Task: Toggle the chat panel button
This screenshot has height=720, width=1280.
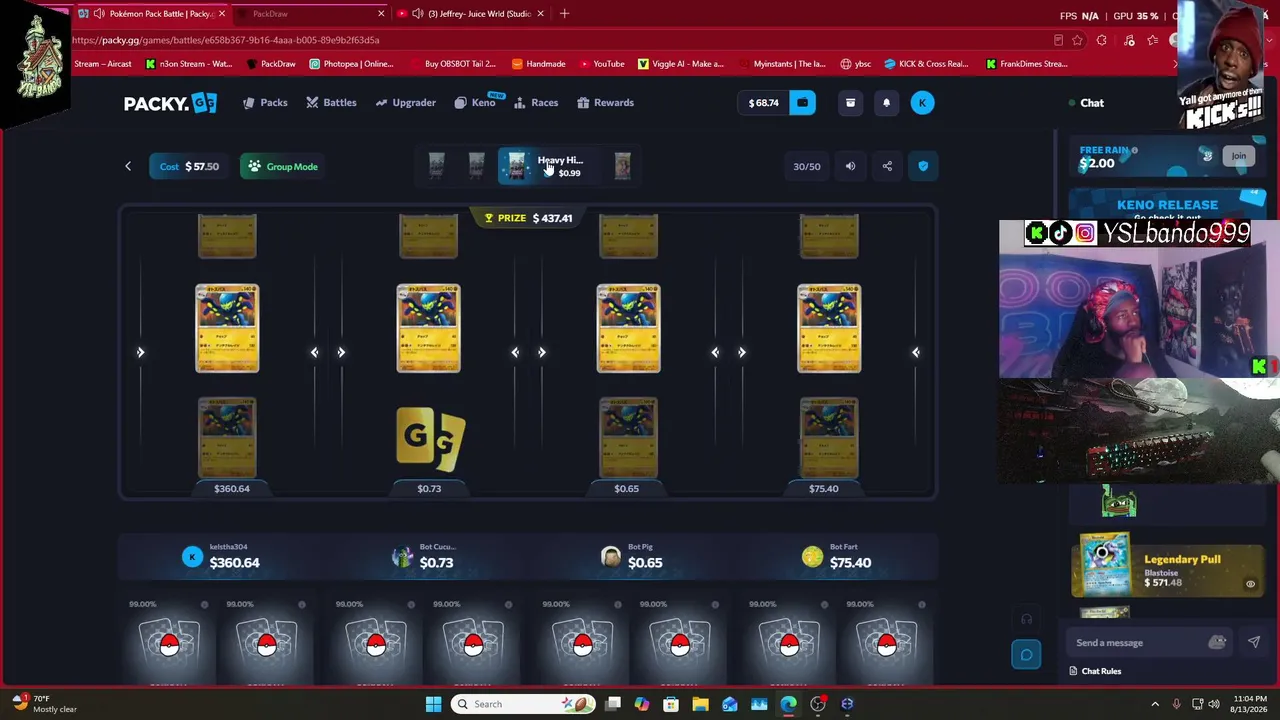Action: [1026, 655]
